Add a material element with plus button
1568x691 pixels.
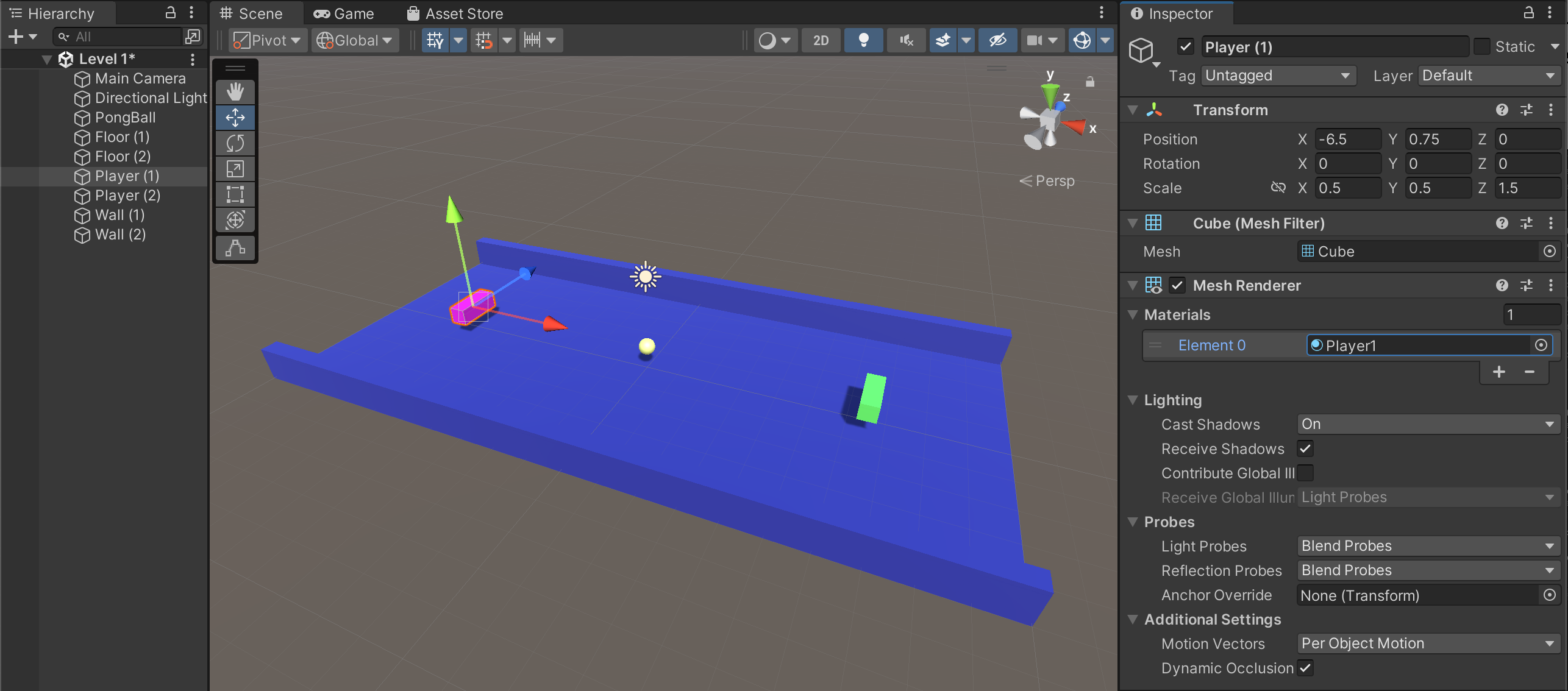1499,372
